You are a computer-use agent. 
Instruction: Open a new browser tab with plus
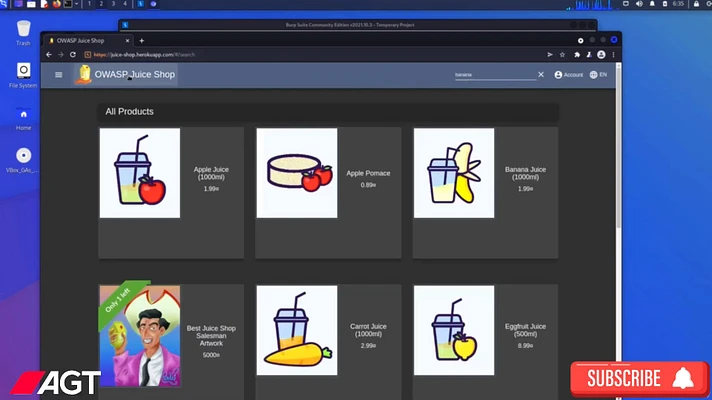pyautogui.click(x=142, y=40)
